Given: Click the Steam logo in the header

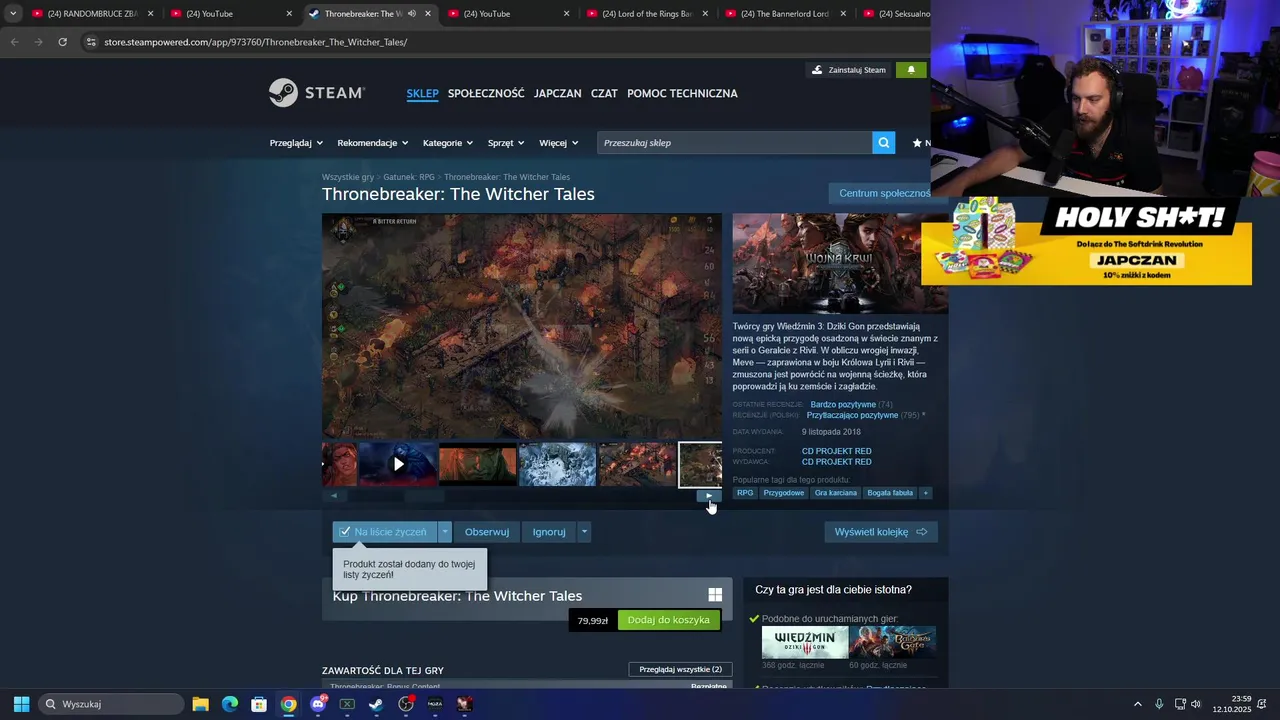Looking at the screenshot, I should (x=317, y=93).
